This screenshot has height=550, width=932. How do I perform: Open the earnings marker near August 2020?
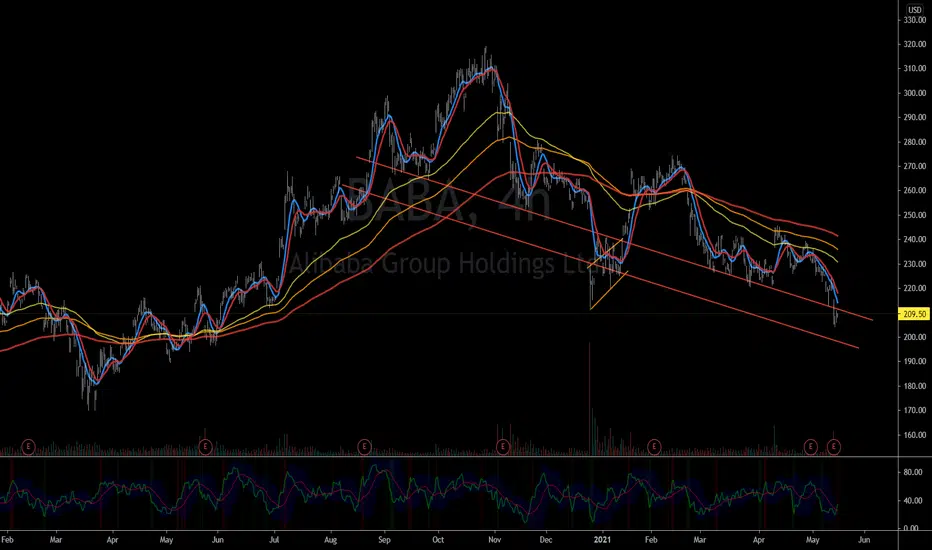pyautogui.click(x=364, y=447)
